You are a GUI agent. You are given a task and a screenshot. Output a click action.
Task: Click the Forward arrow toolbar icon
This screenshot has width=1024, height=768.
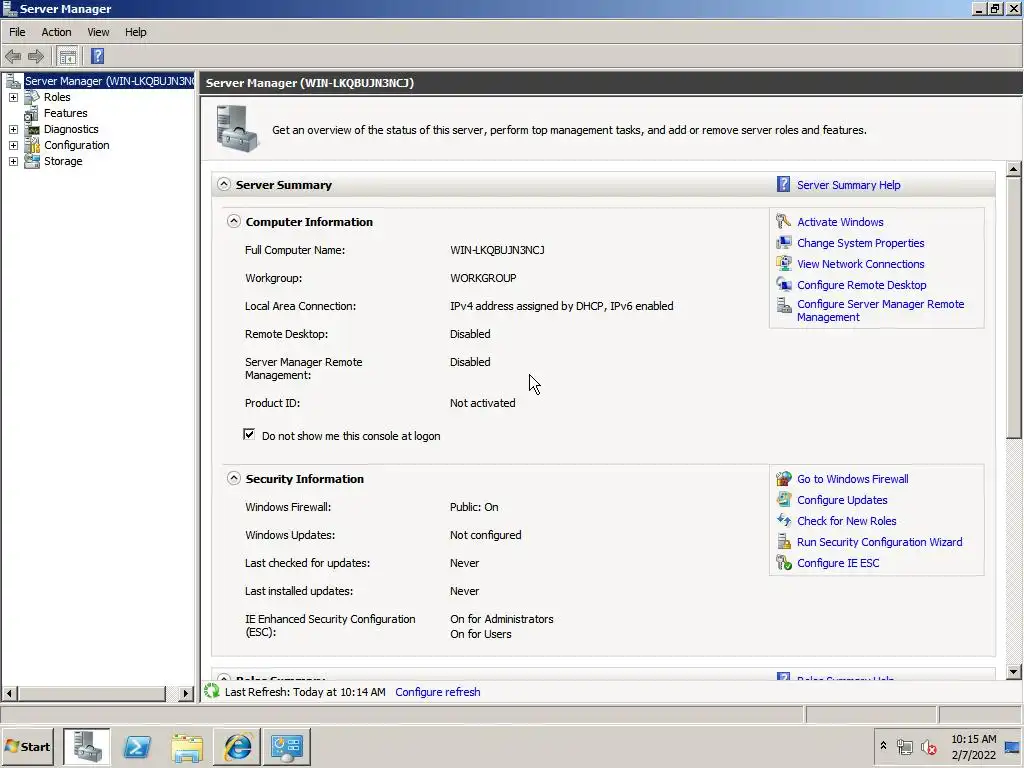(x=36, y=56)
